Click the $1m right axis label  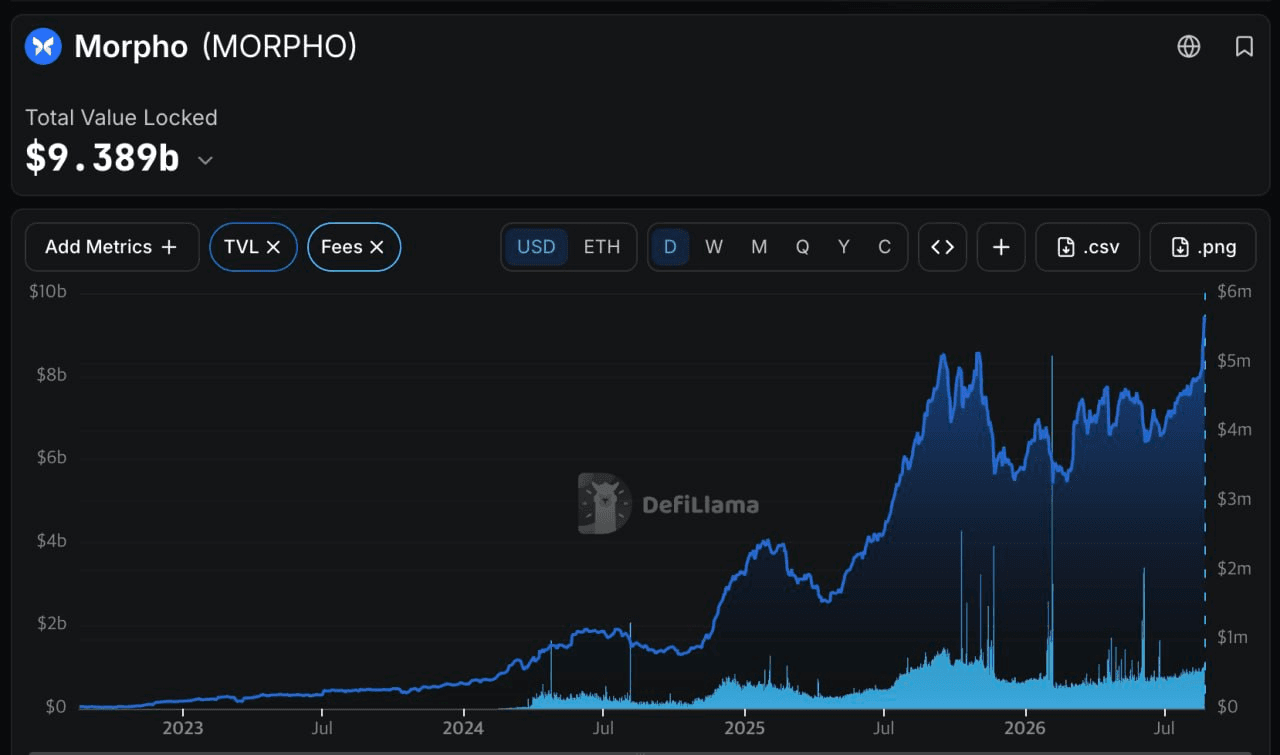[1234, 638]
